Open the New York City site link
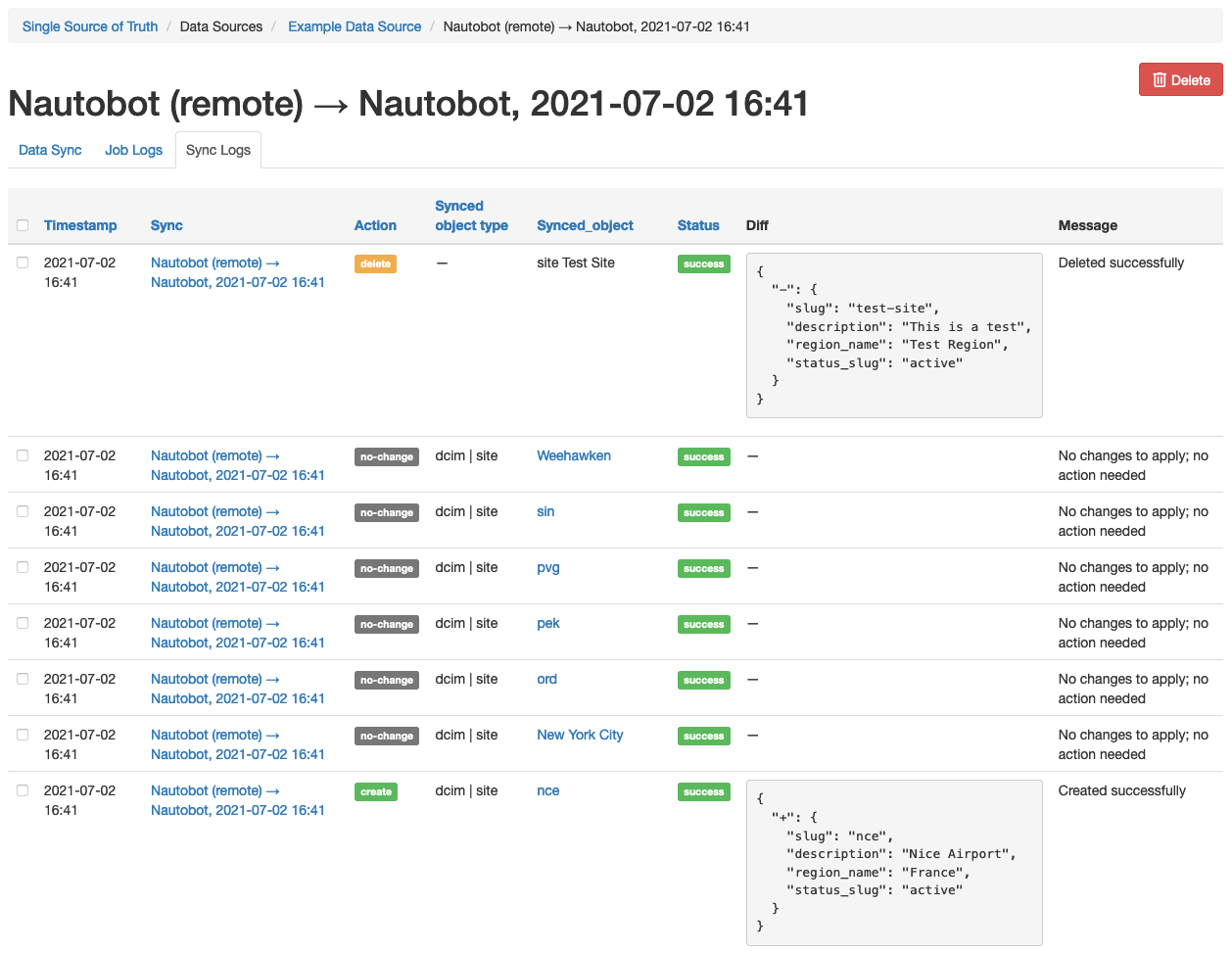This screenshot has height=954, width=1232. coord(580,735)
